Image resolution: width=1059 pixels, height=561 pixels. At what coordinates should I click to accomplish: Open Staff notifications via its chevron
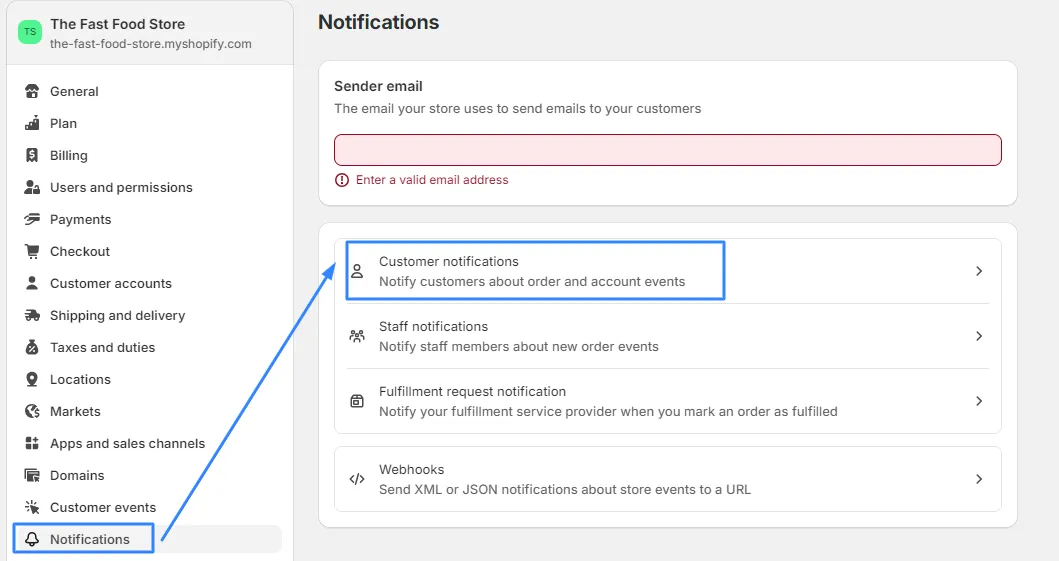[979, 336]
